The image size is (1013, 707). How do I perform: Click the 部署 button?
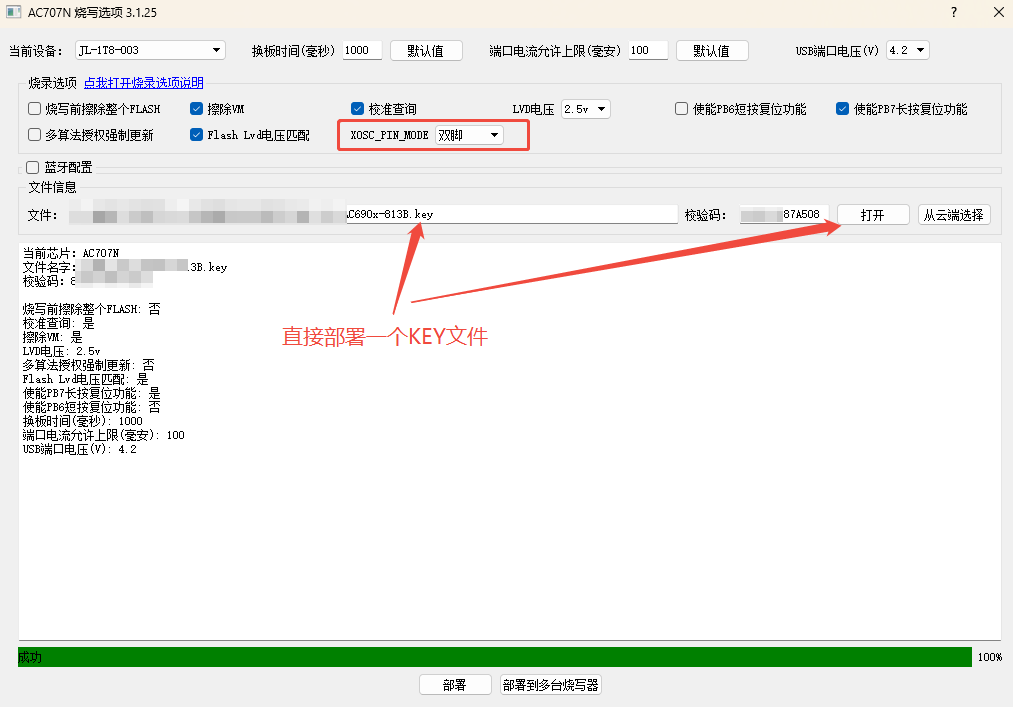[x=455, y=684]
